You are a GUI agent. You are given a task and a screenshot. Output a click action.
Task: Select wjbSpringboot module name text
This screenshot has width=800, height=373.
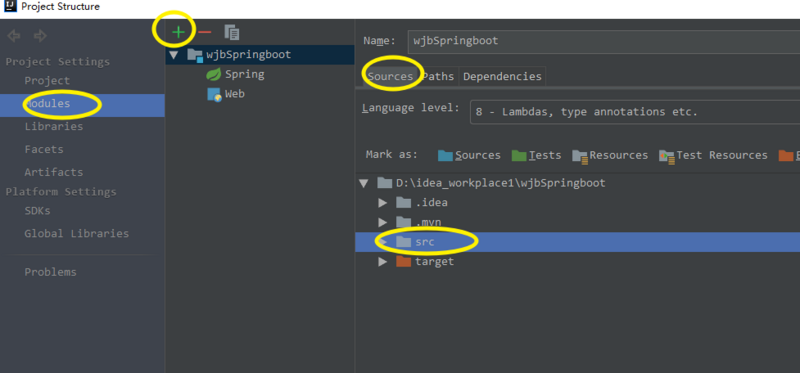click(248, 55)
